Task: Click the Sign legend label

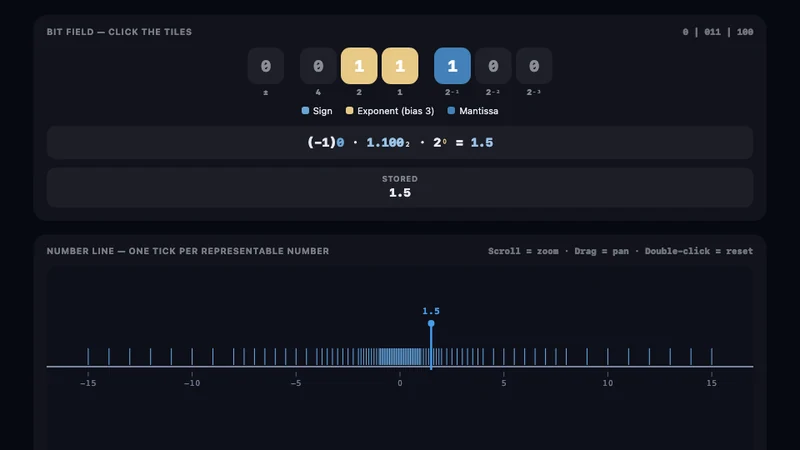Action: (x=322, y=111)
